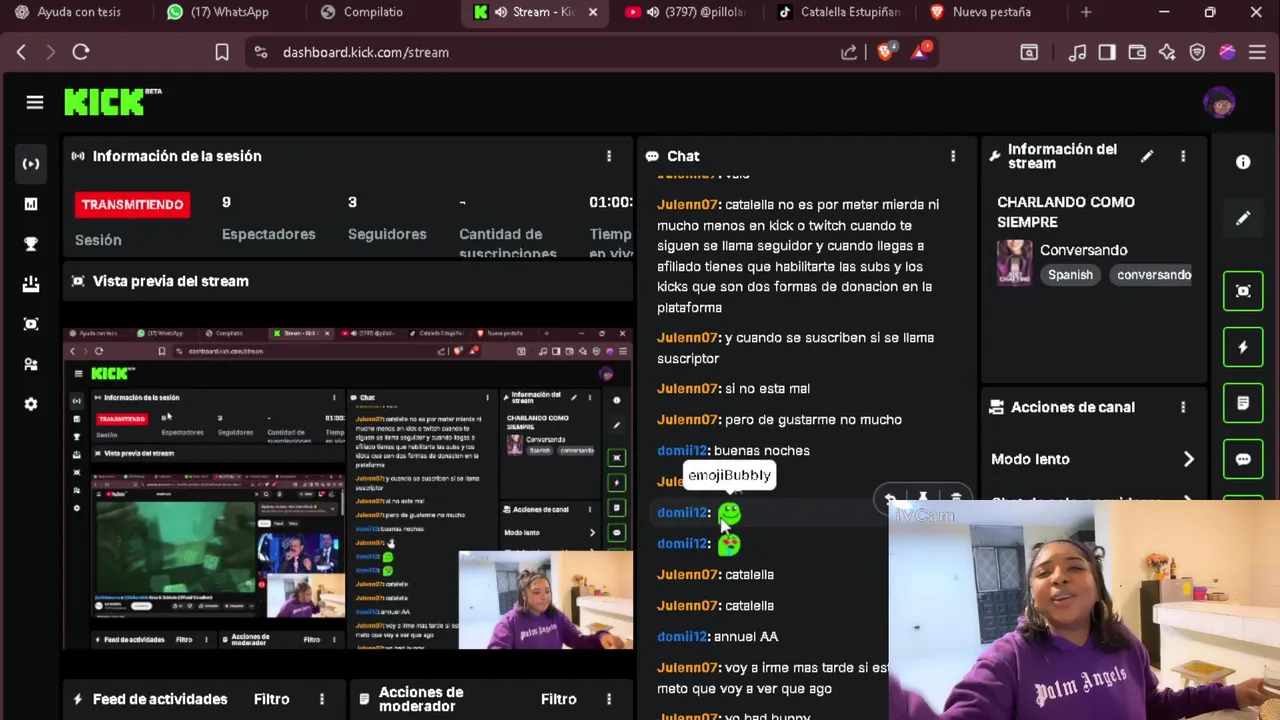Open the Stream section in left sidebar
Image resolution: width=1280 pixels, height=720 pixels.
(x=31, y=164)
